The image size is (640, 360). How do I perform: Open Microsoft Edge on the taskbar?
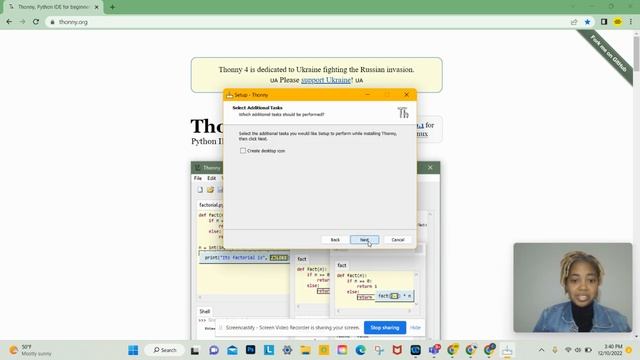click(360, 350)
